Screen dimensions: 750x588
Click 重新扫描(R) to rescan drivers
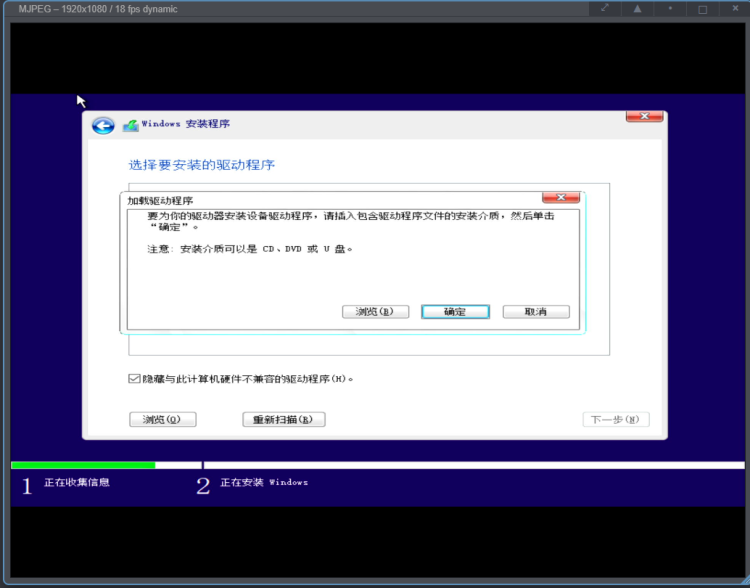pyautogui.click(x=284, y=420)
